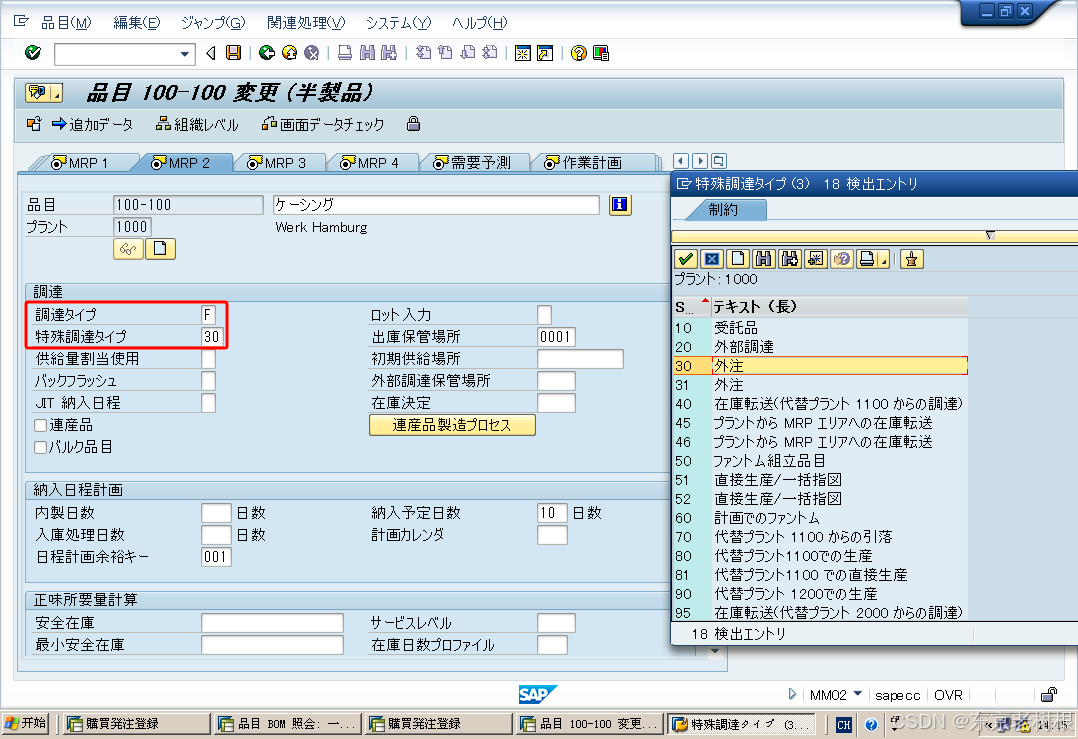Click the Print icon in popup toolbar
Image resolution: width=1078 pixels, height=739 pixels.
click(x=867, y=259)
